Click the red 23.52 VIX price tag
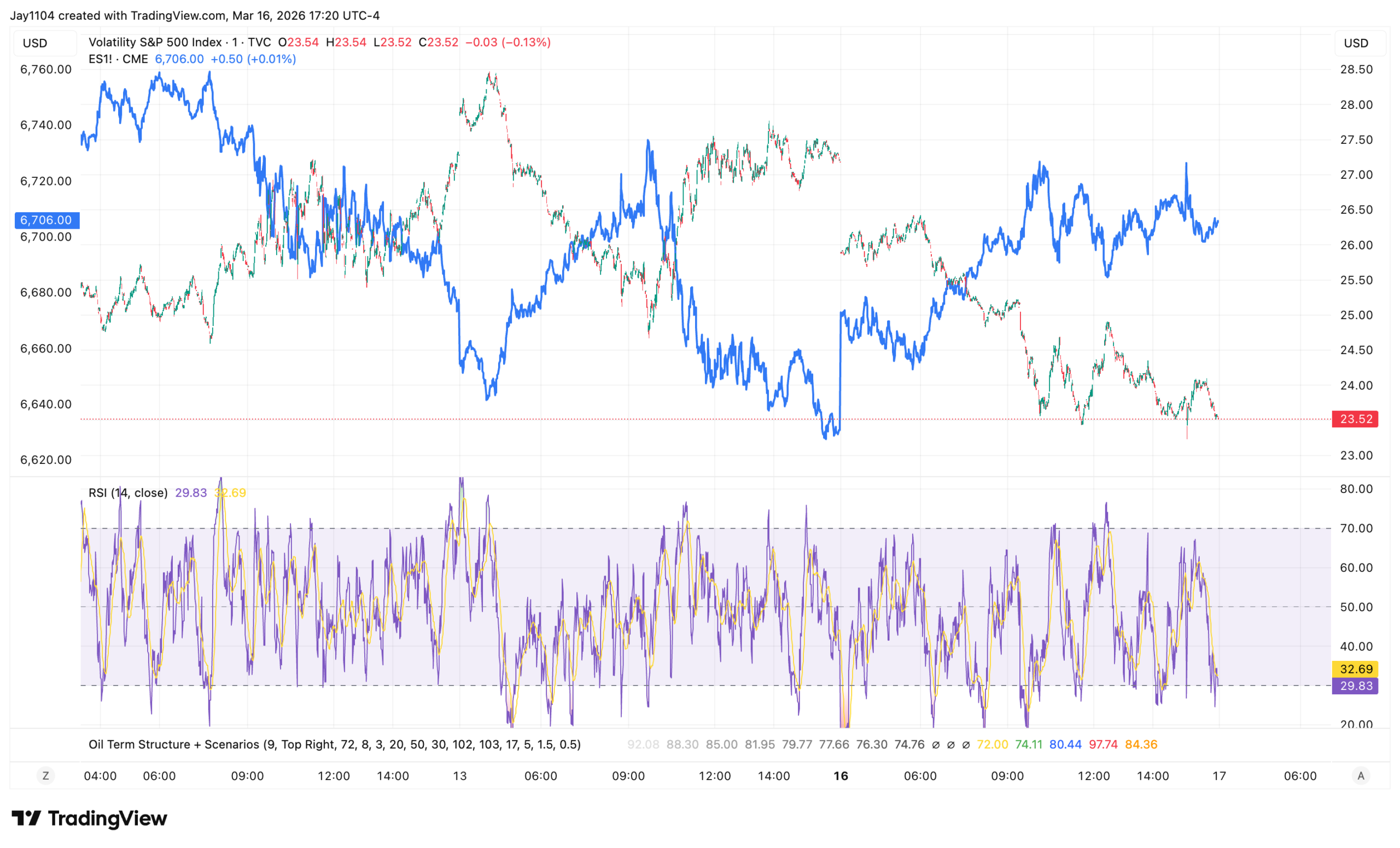1400x848 pixels. [x=1355, y=419]
